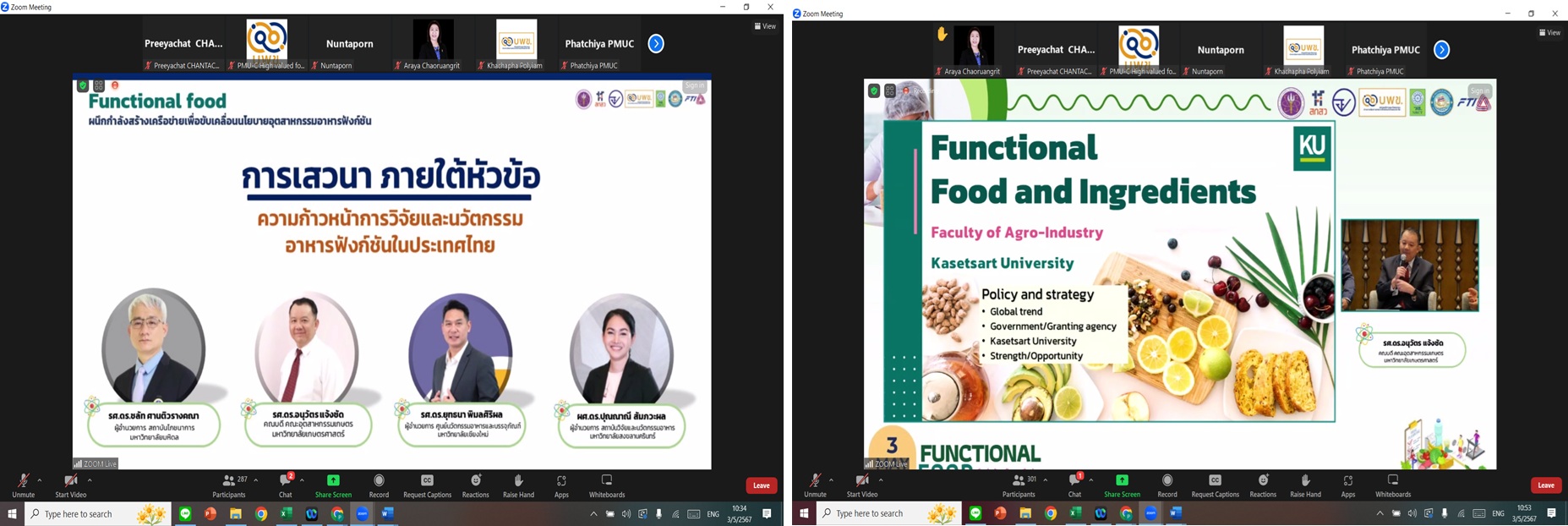Open notification center on right taskbar
The height and width of the screenshot is (526, 1568).
click(1551, 513)
